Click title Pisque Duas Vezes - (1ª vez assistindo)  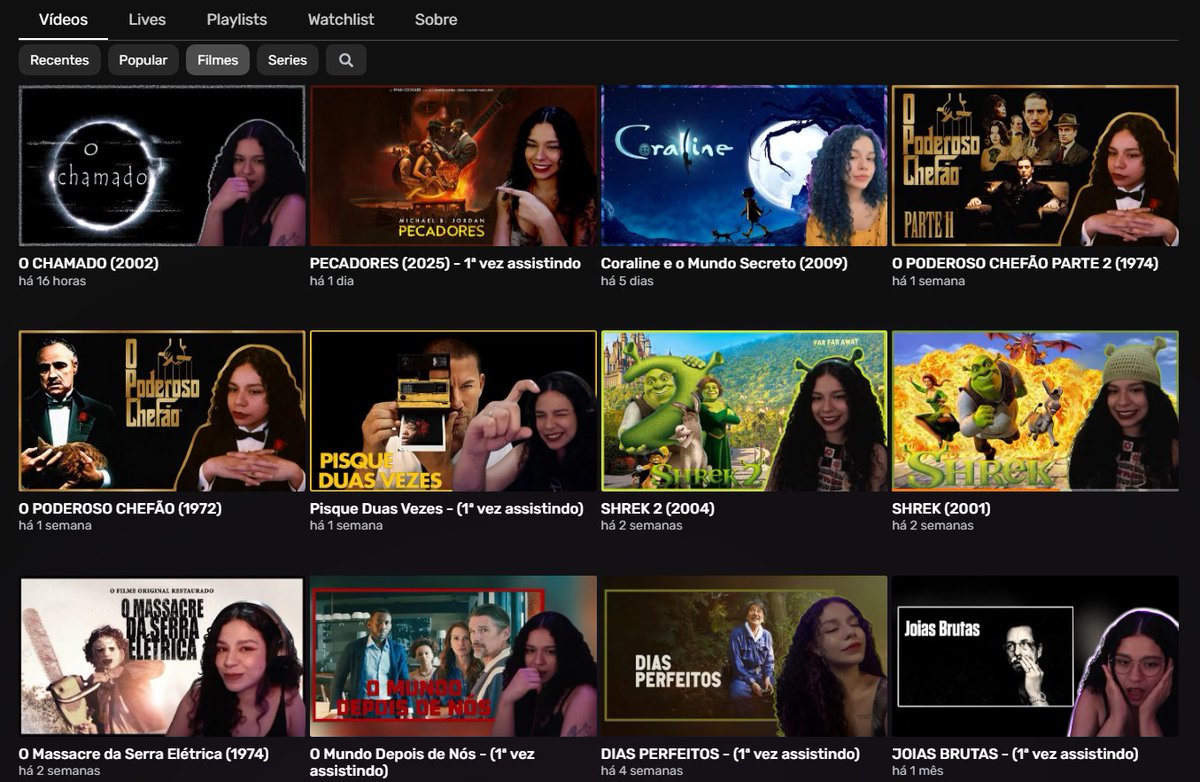tap(447, 509)
